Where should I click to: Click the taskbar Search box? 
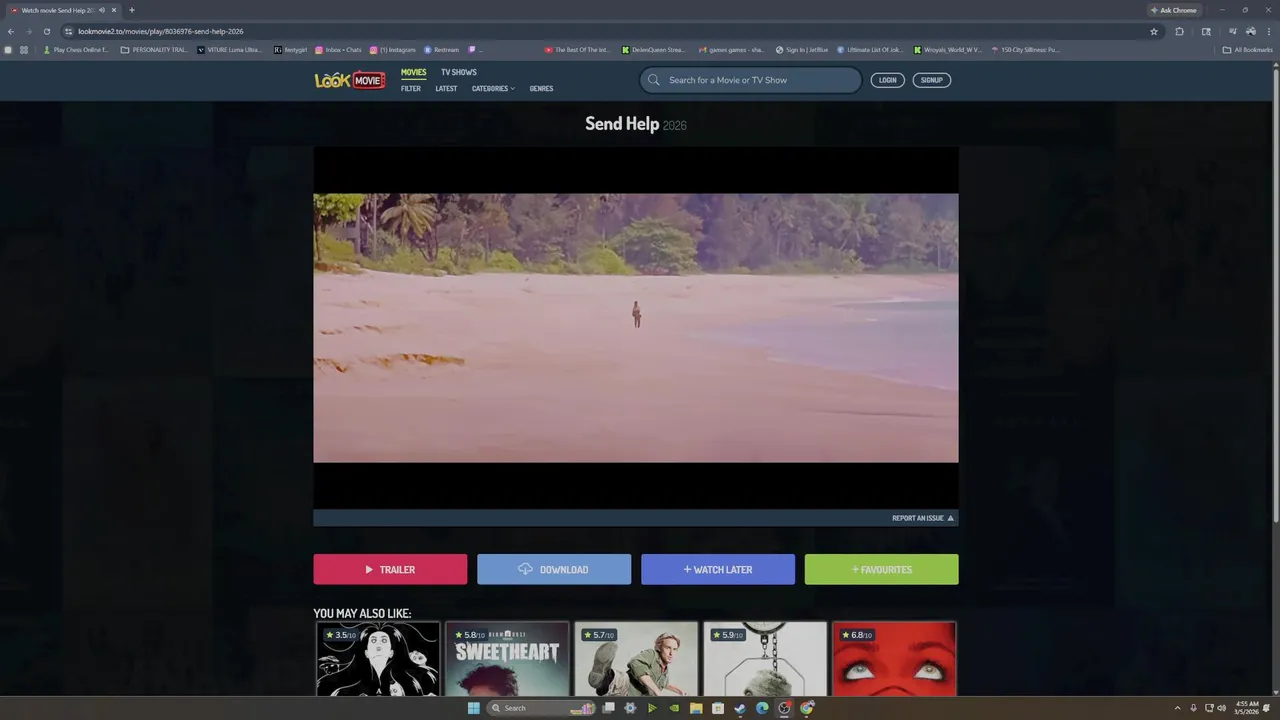point(540,708)
